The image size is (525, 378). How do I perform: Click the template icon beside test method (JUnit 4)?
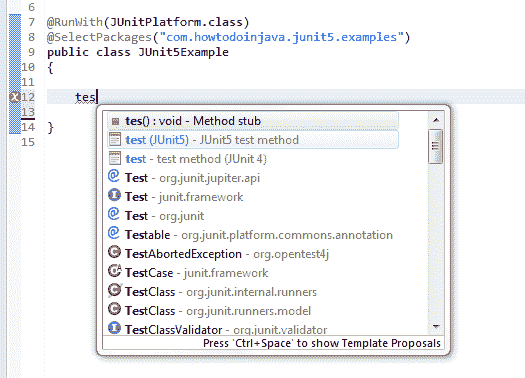115,158
